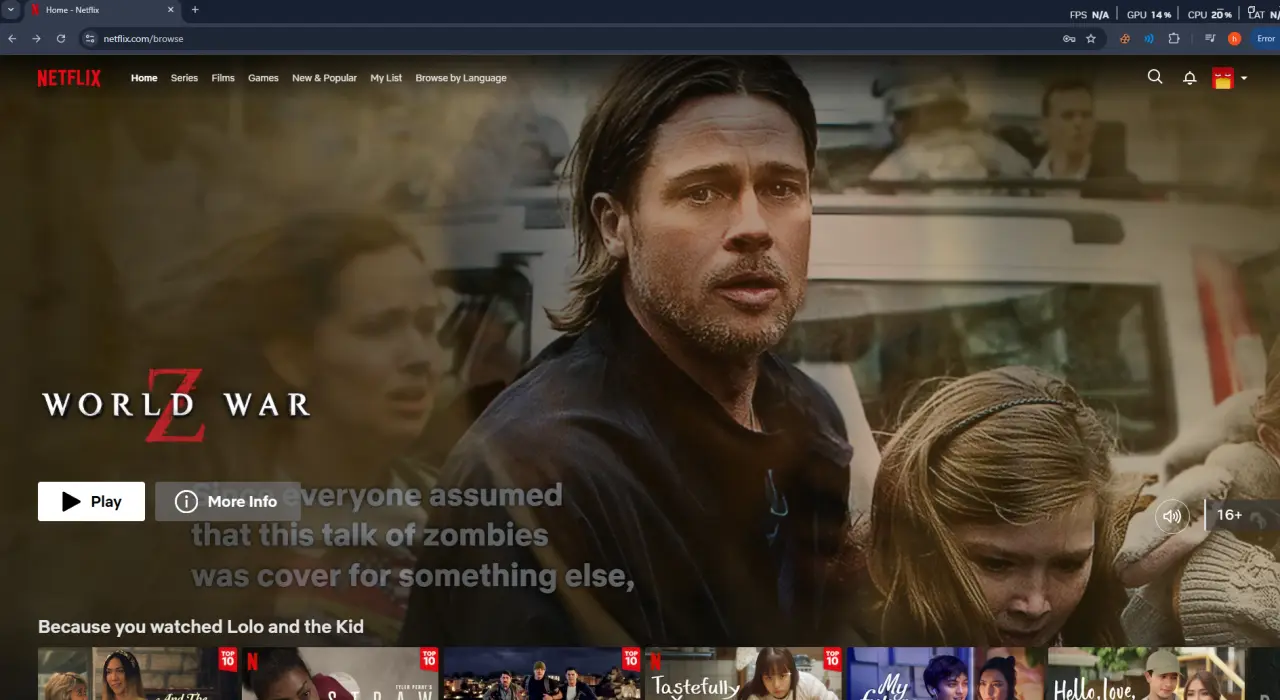This screenshot has height=700, width=1280.
Task: Open Browse by Language
Action: (x=461, y=78)
